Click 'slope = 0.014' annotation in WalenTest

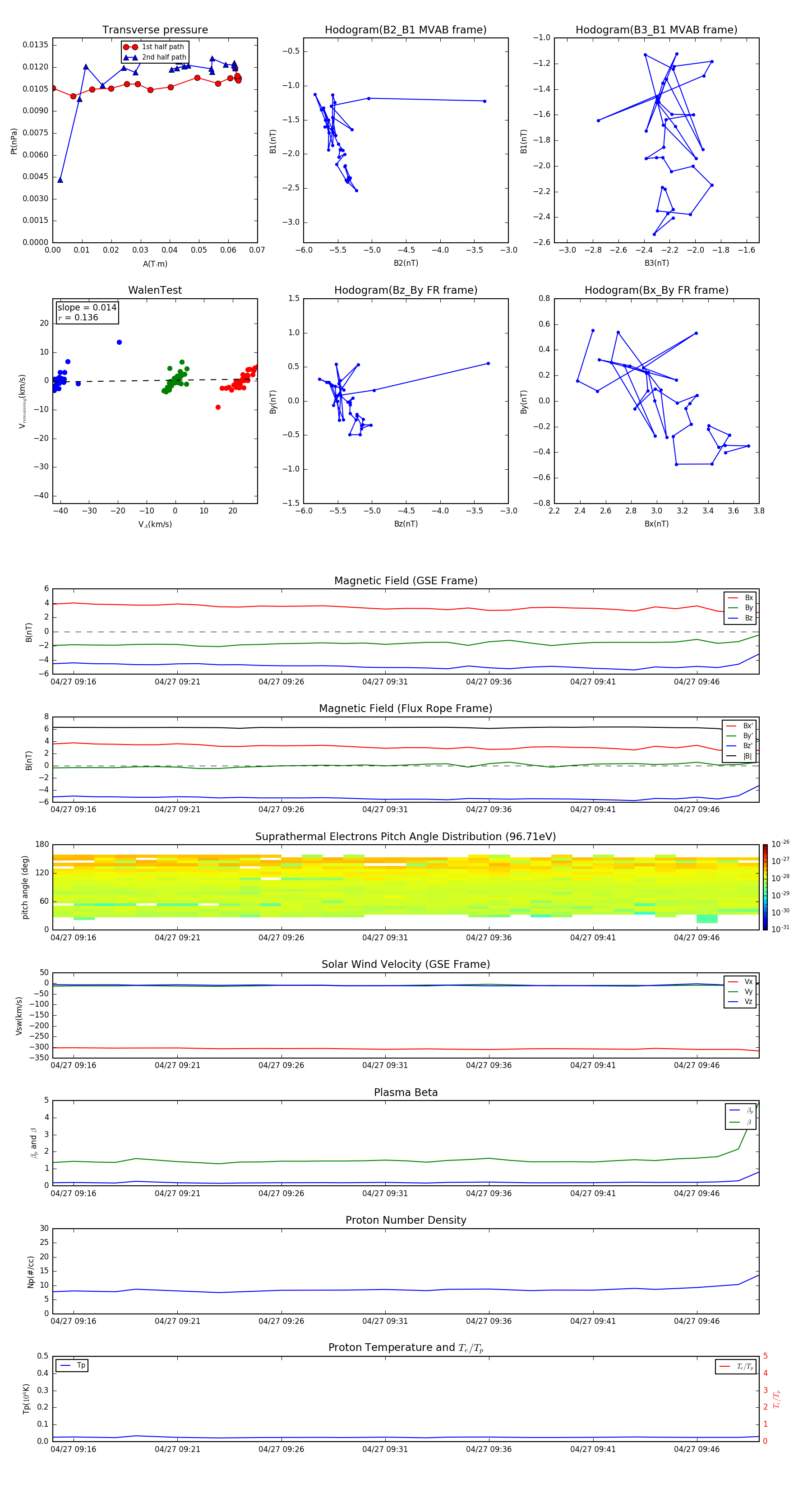pos(87,308)
